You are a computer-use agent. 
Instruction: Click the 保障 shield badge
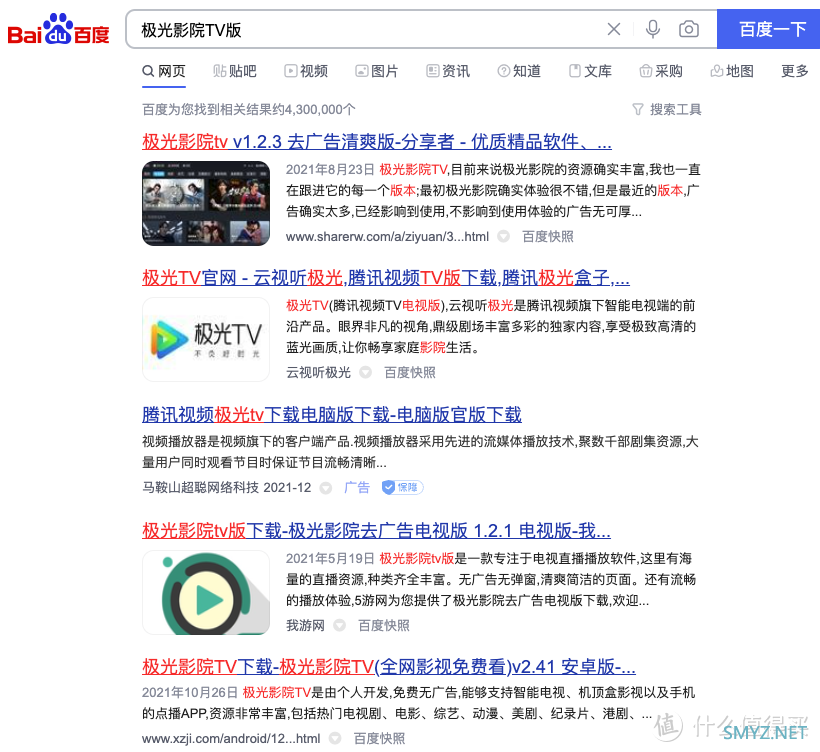[x=402, y=487]
